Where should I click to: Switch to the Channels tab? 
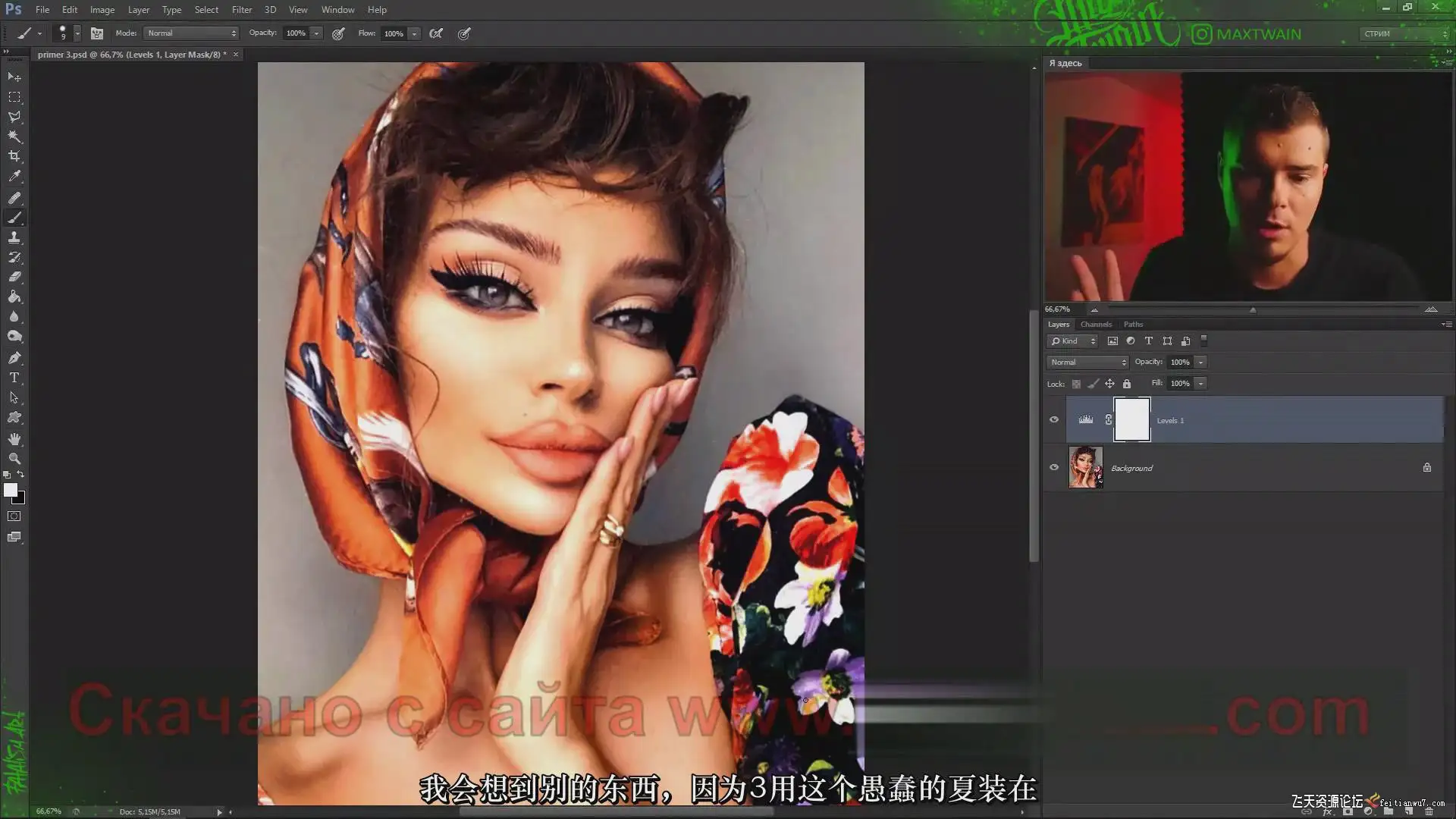coord(1096,324)
